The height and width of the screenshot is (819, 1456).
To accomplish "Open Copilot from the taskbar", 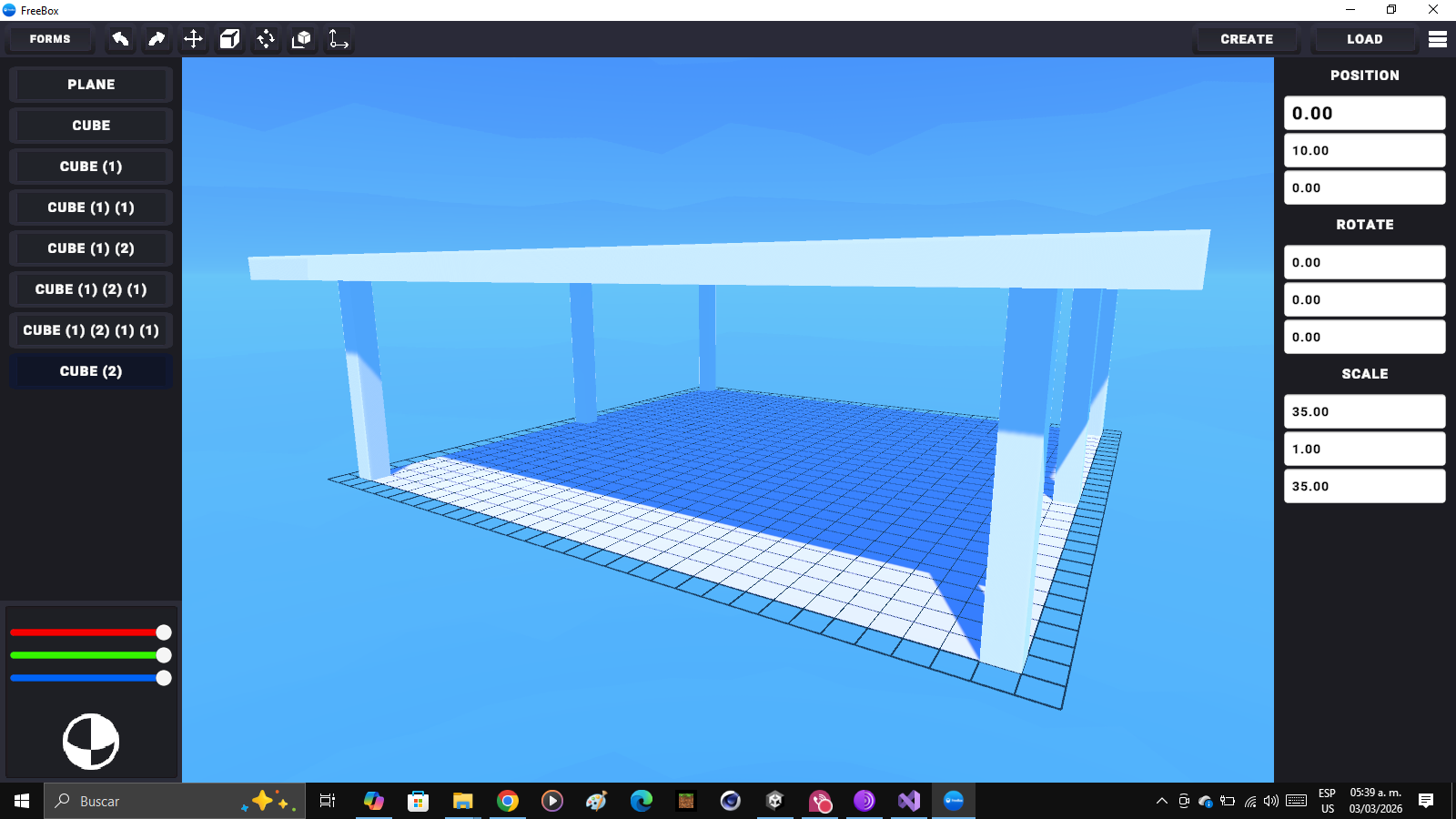I will pos(374,801).
